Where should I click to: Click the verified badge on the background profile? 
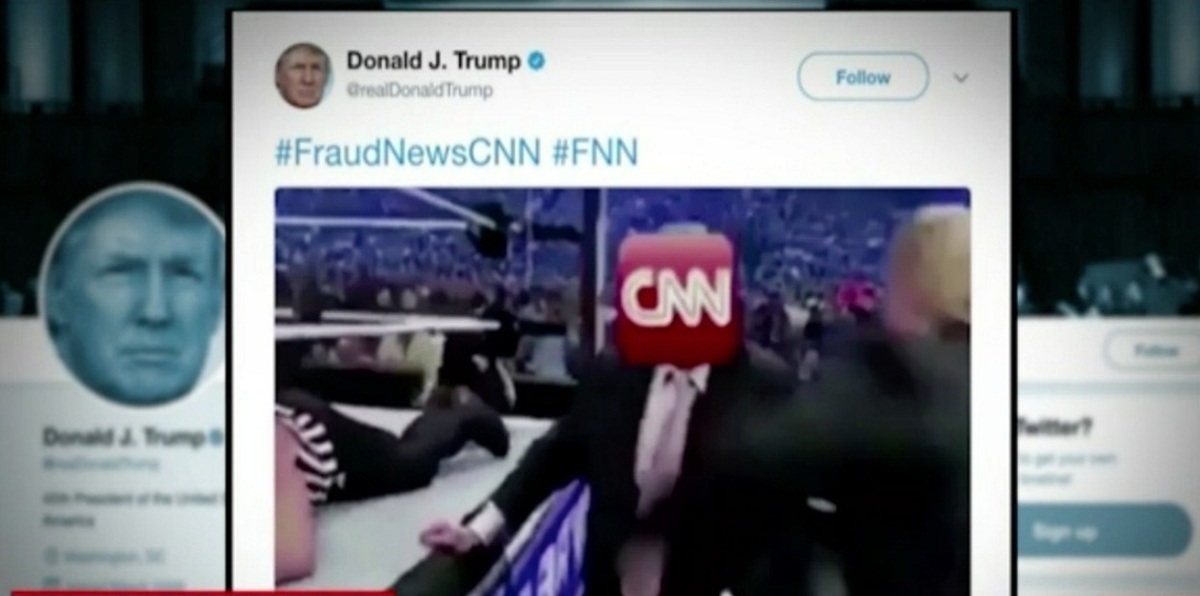point(214,437)
